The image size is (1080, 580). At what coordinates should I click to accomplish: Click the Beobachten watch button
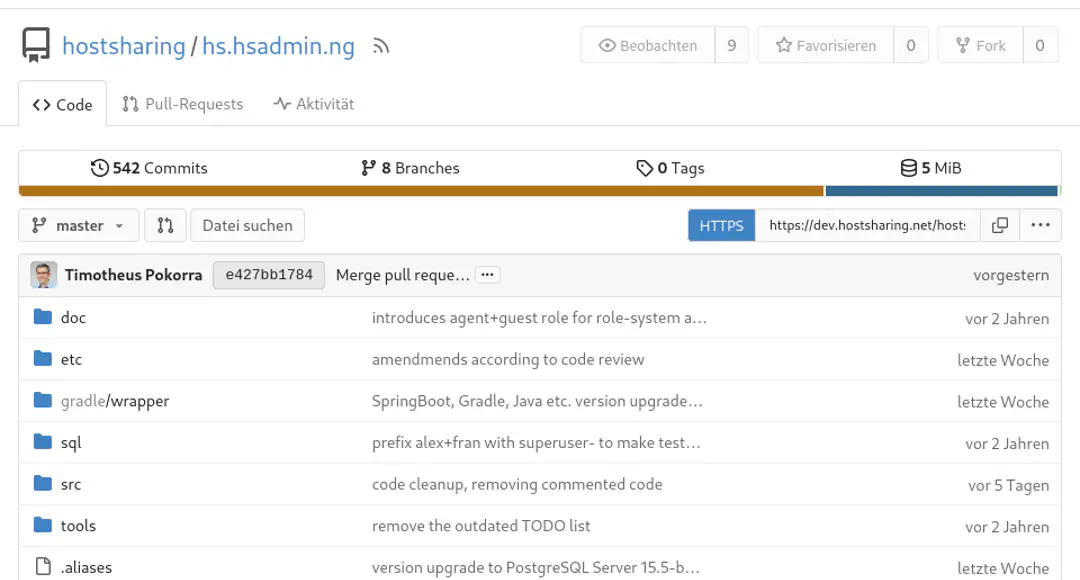point(647,45)
